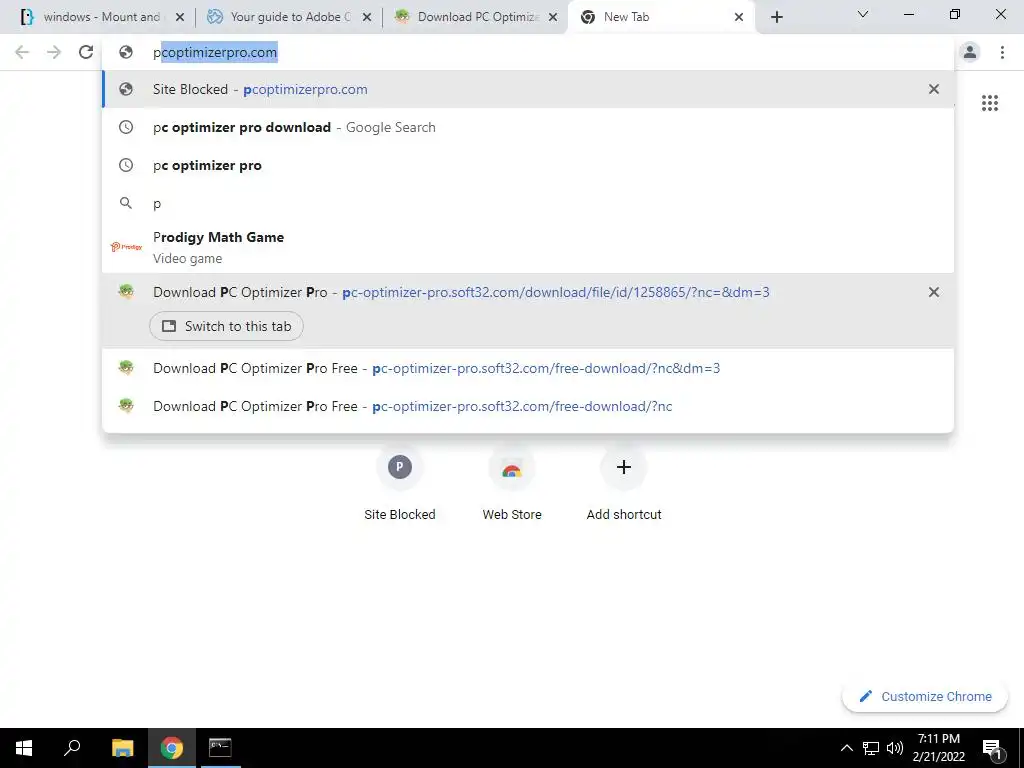Select the 'p' search suggestion

coord(528,203)
